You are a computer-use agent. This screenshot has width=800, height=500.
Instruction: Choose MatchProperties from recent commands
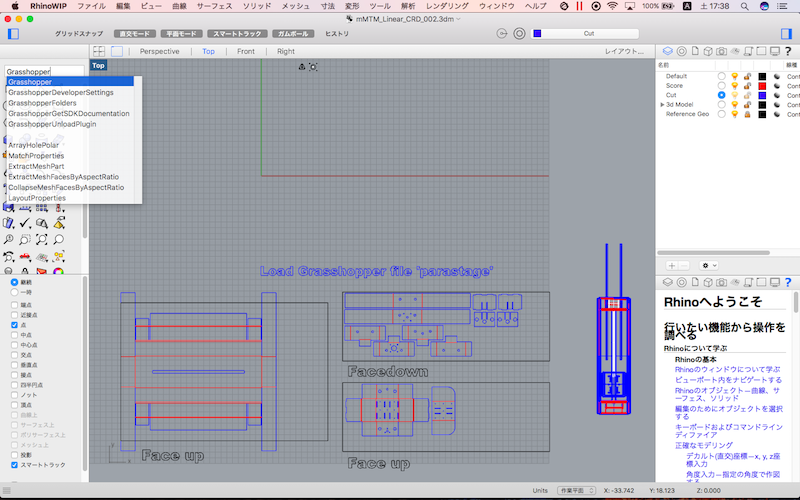point(36,156)
